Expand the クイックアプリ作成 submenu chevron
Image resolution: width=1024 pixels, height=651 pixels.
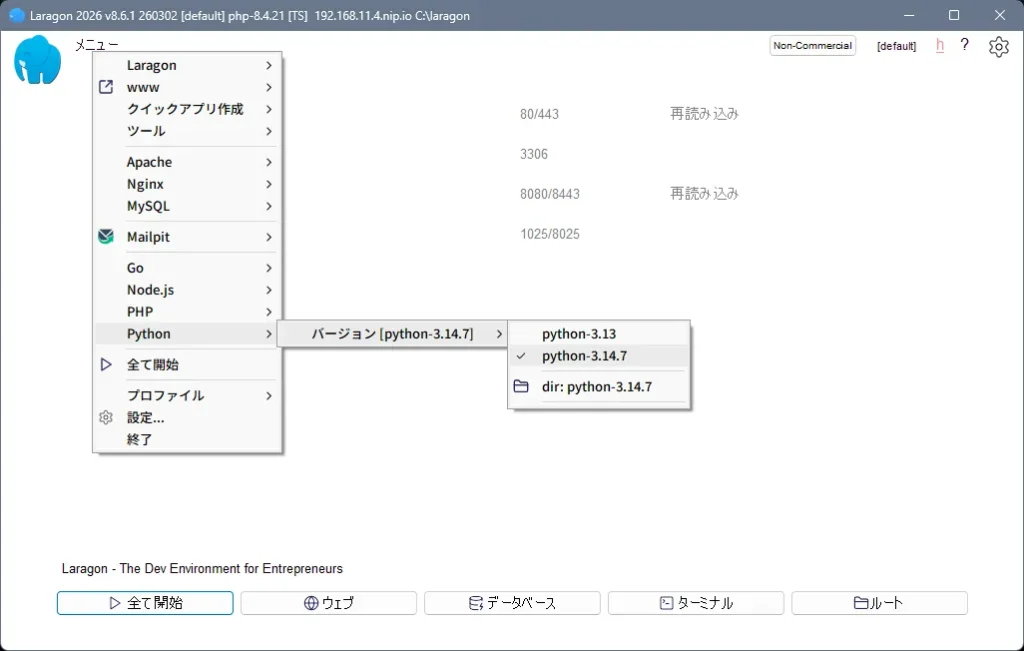(x=268, y=109)
